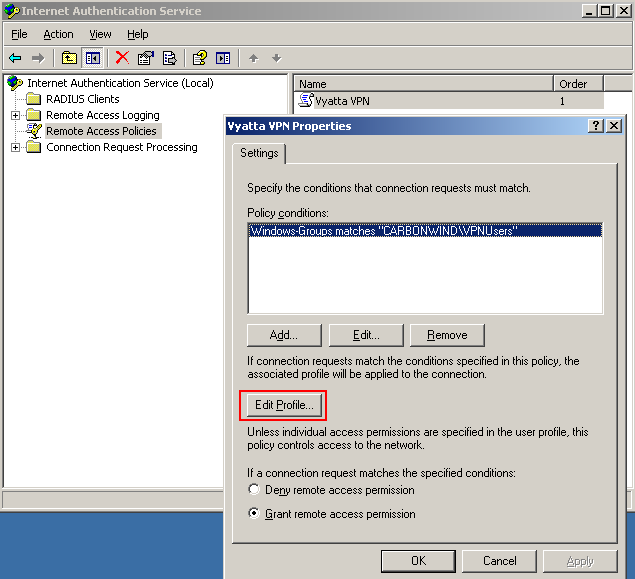
Task: Select Deny remote access permission
Action: click(254, 490)
